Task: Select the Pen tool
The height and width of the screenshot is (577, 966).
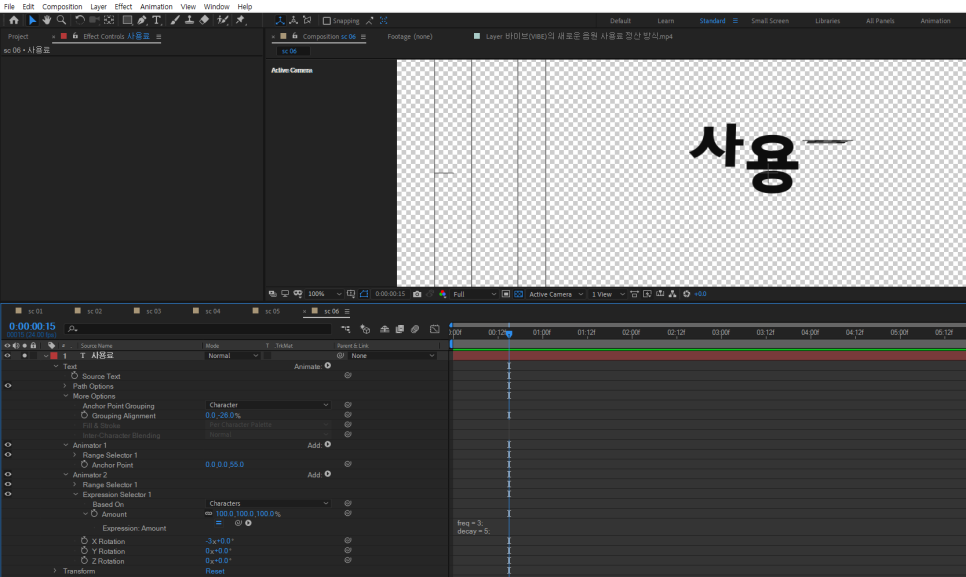Action: [x=142, y=20]
